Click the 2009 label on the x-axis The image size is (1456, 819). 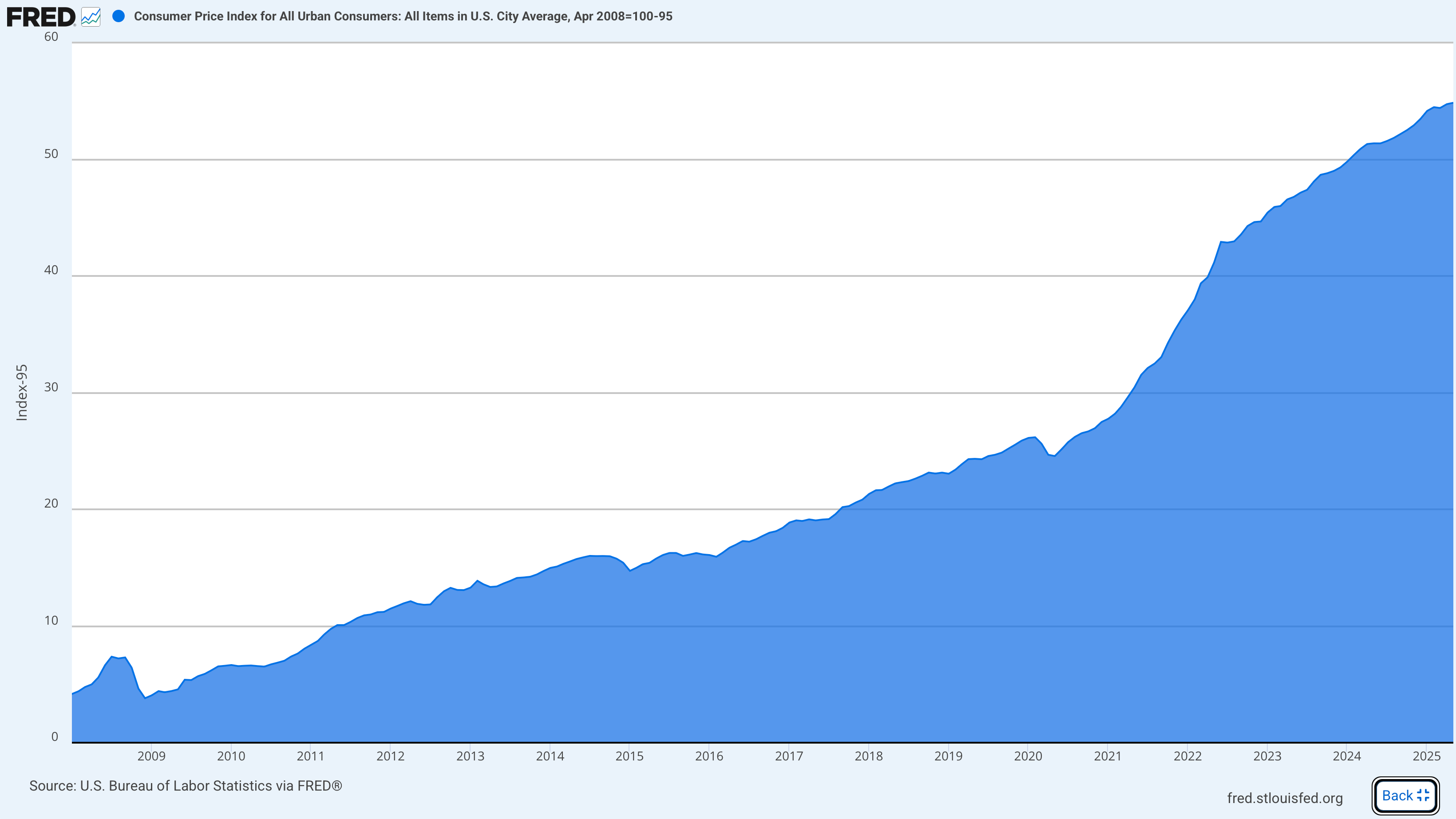(x=151, y=756)
